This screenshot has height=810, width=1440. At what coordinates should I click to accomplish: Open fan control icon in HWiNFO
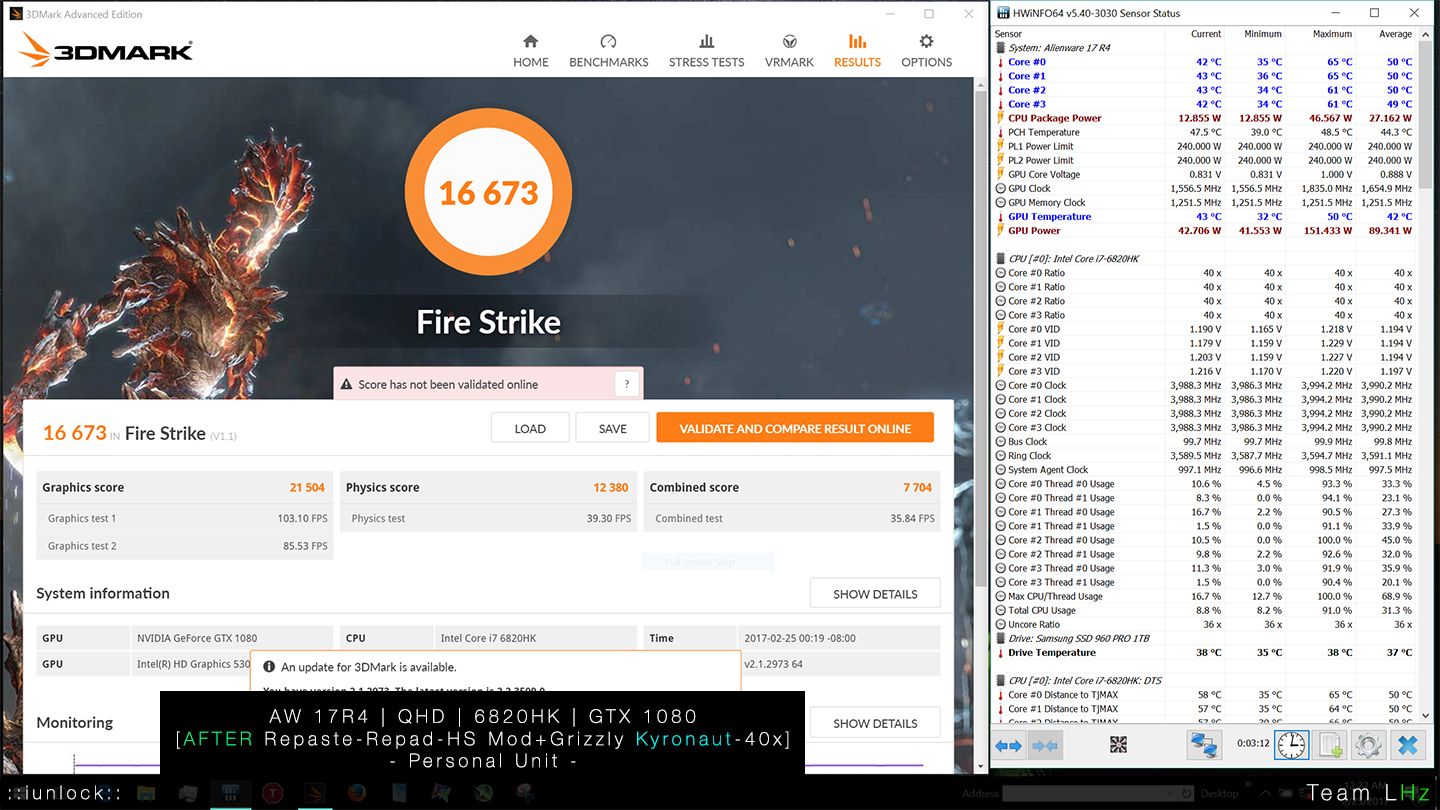pyautogui.click(x=1118, y=745)
